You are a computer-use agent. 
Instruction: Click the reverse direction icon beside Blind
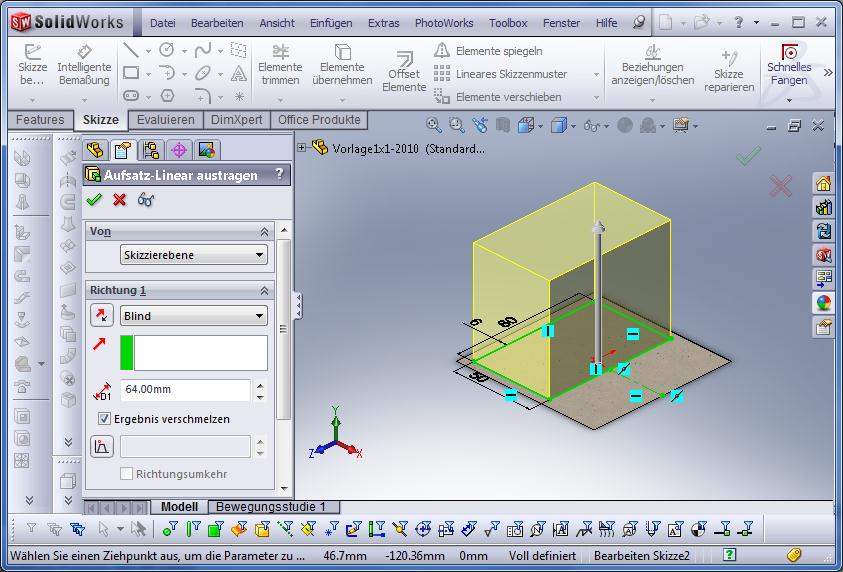(102, 316)
